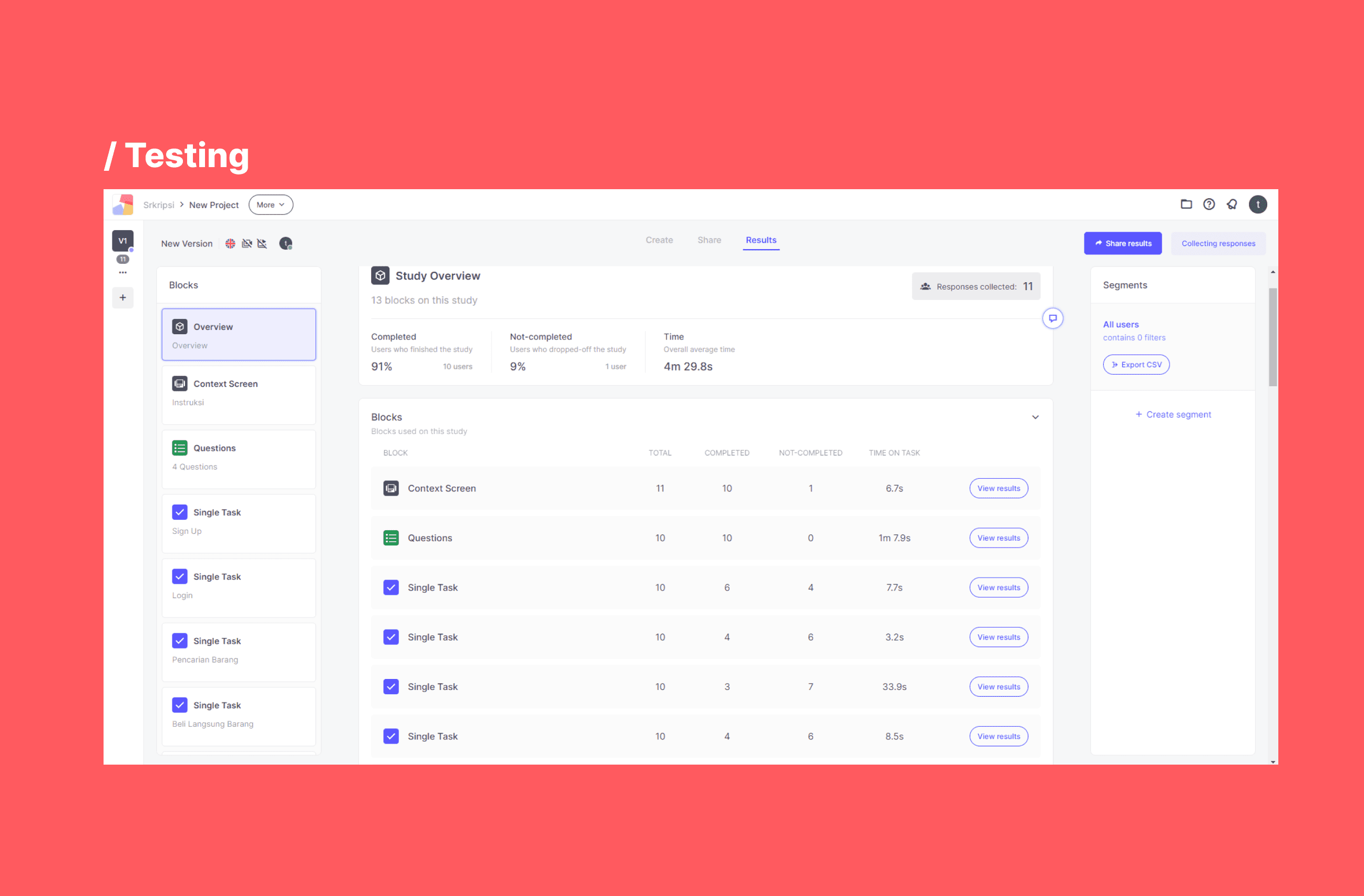Open the help question mark icon
1364x896 pixels.
[x=1209, y=204]
